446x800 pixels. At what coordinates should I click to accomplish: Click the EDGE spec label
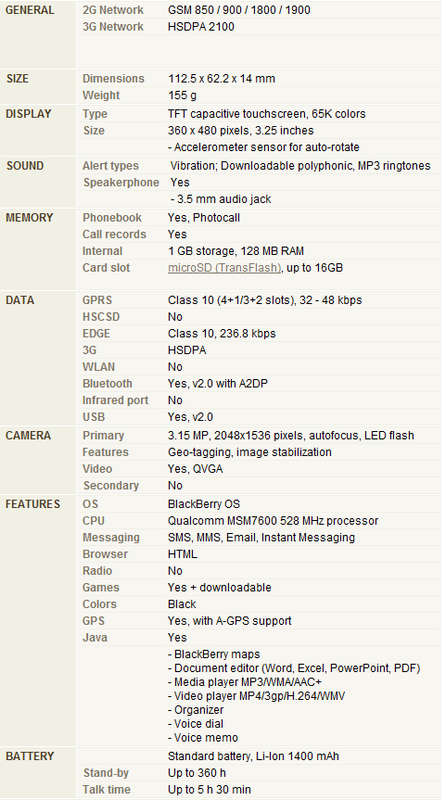[96, 333]
